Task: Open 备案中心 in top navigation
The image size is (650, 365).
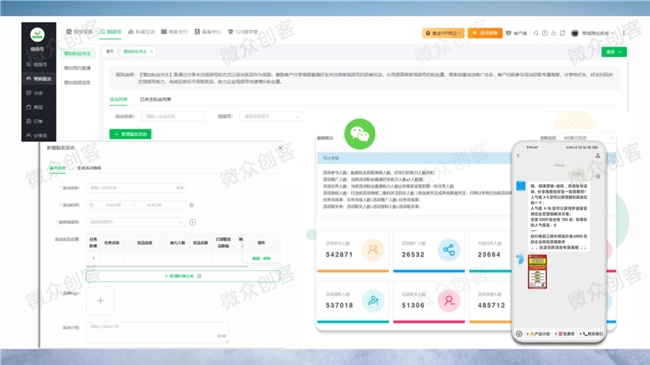Action: [208, 32]
